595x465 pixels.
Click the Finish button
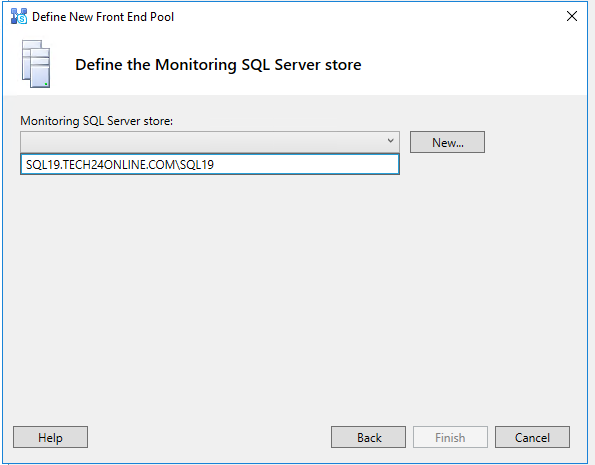(x=450, y=437)
